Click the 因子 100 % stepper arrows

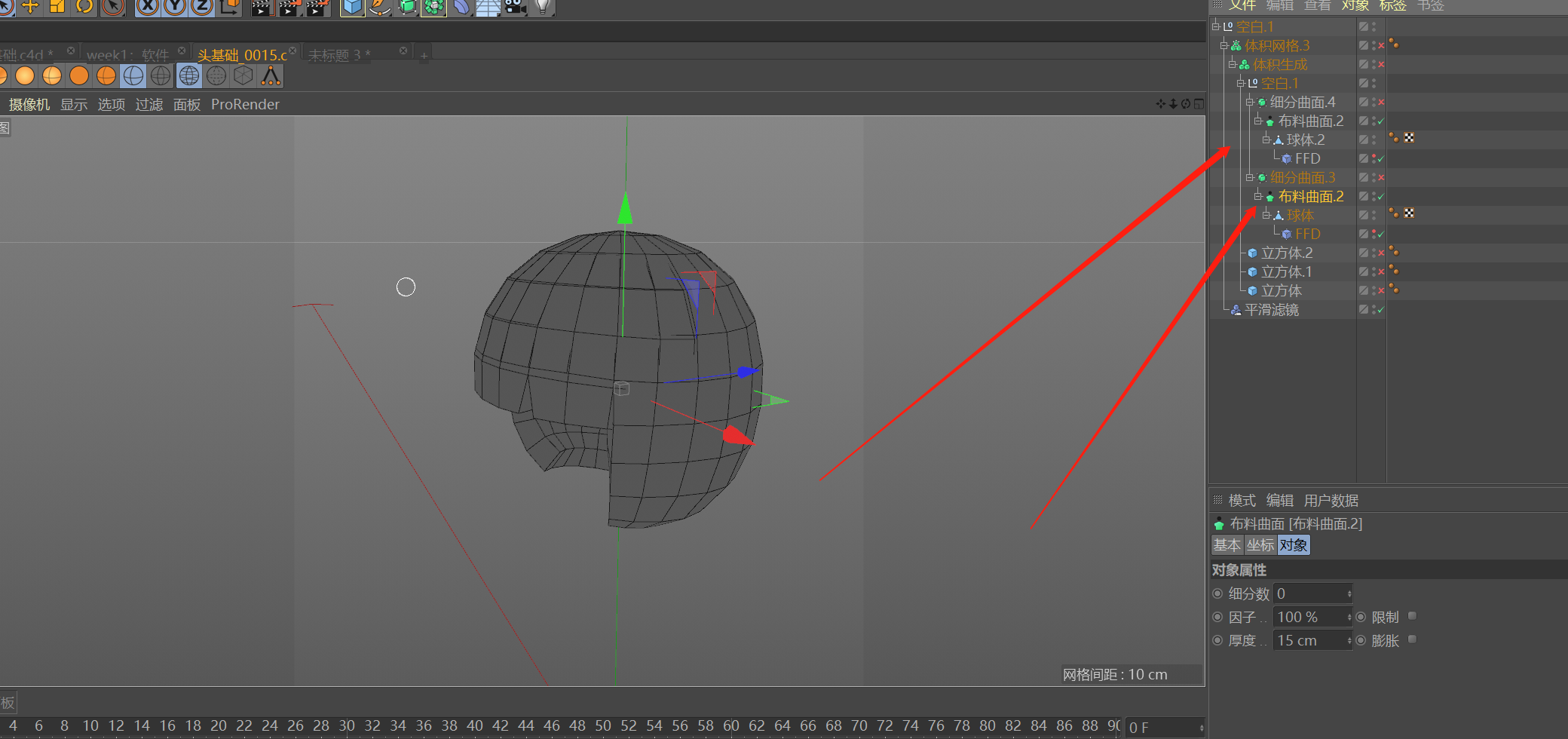1349,617
